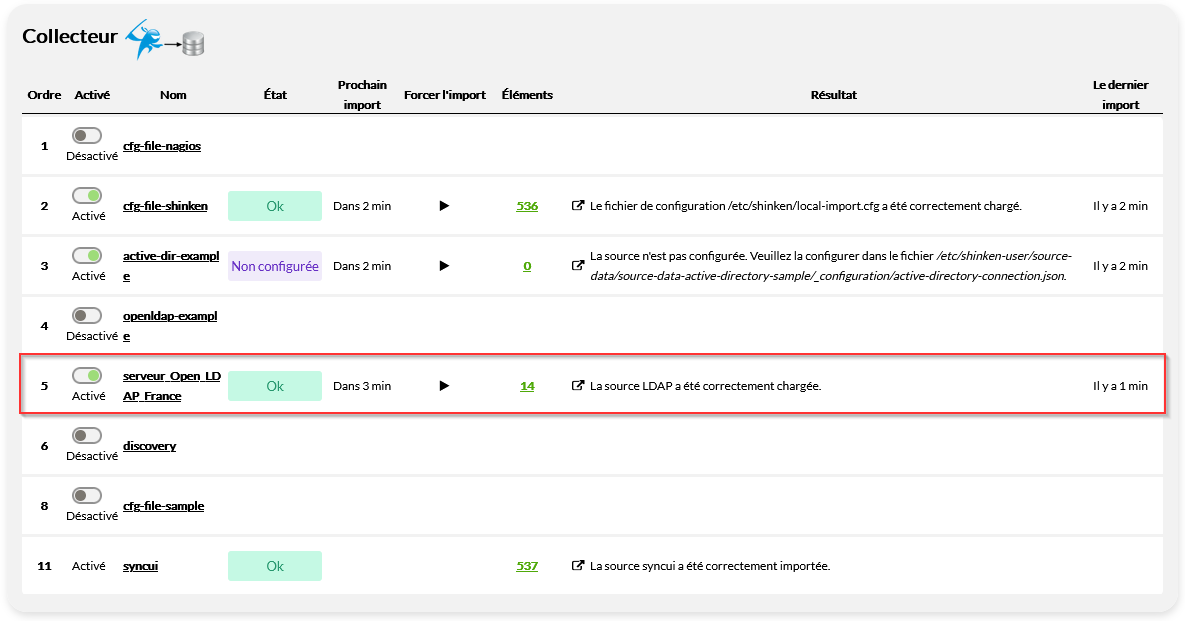Enable the discovery source toggle

coord(87,436)
